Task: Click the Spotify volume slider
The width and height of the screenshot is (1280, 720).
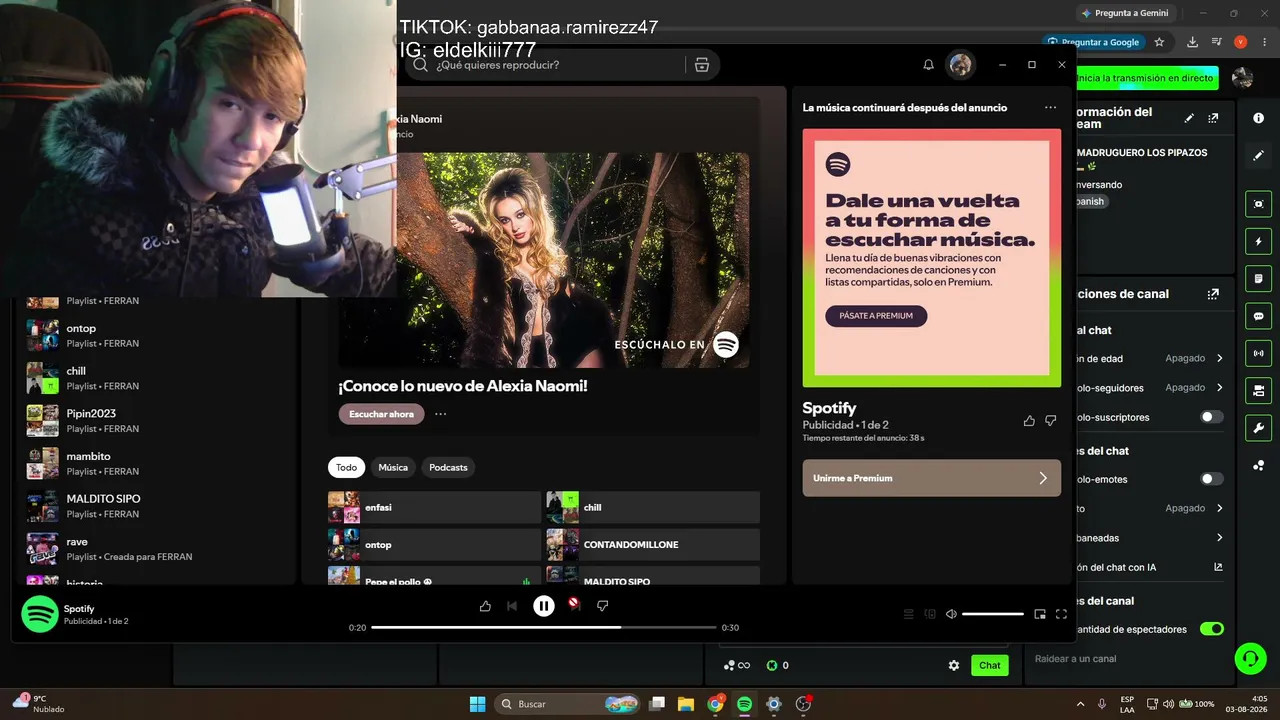Action: point(993,614)
